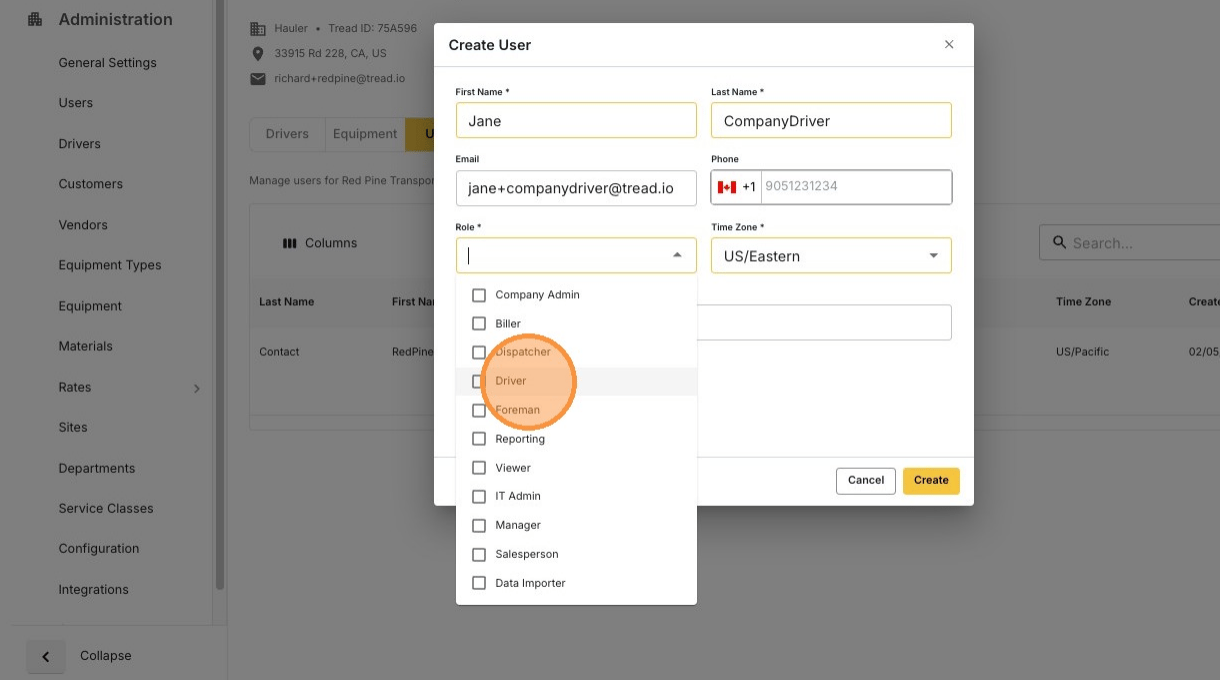The height and width of the screenshot is (680, 1220).
Task: Click the Phone number input field
Action: pyautogui.click(x=856, y=186)
